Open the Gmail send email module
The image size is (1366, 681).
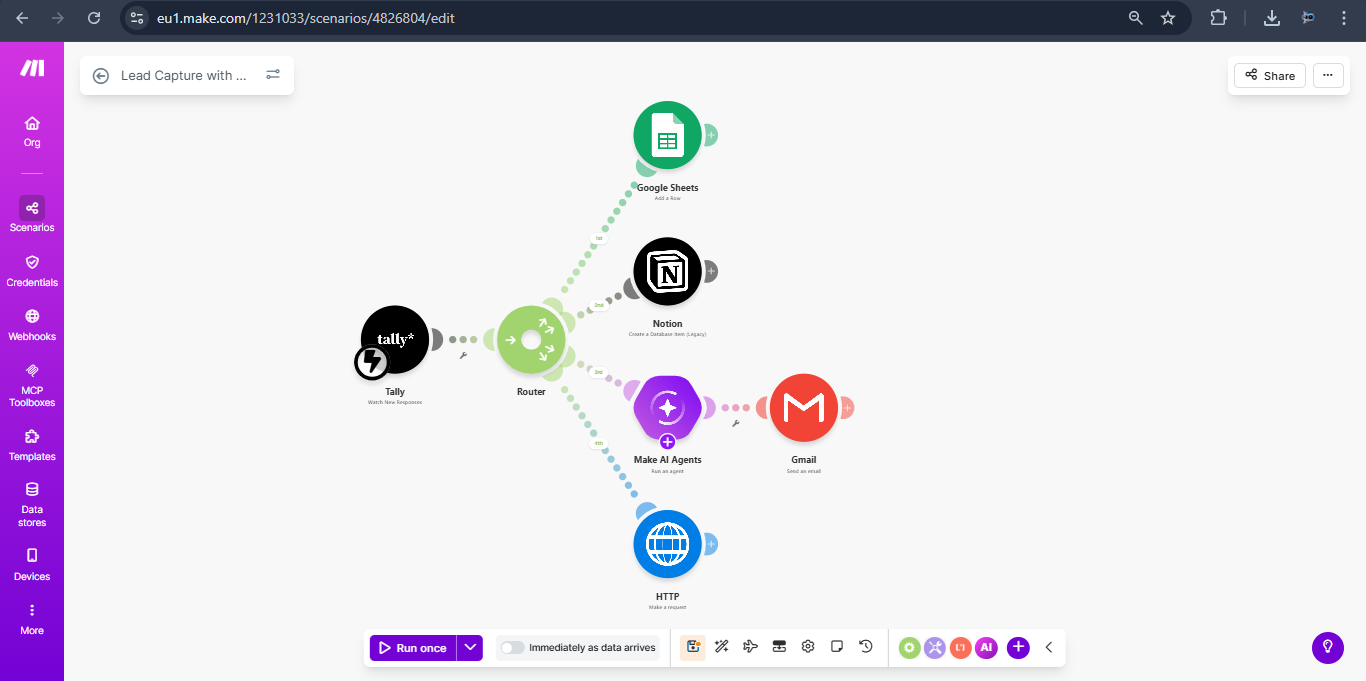point(803,408)
